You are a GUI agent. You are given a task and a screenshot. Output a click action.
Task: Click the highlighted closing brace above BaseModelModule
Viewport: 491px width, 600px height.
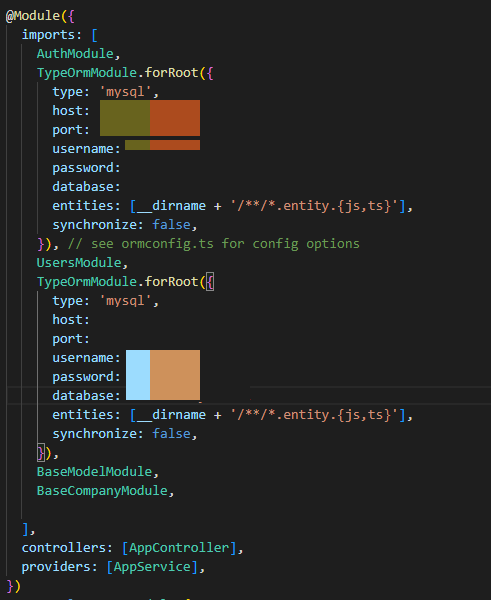[x=41, y=453]
